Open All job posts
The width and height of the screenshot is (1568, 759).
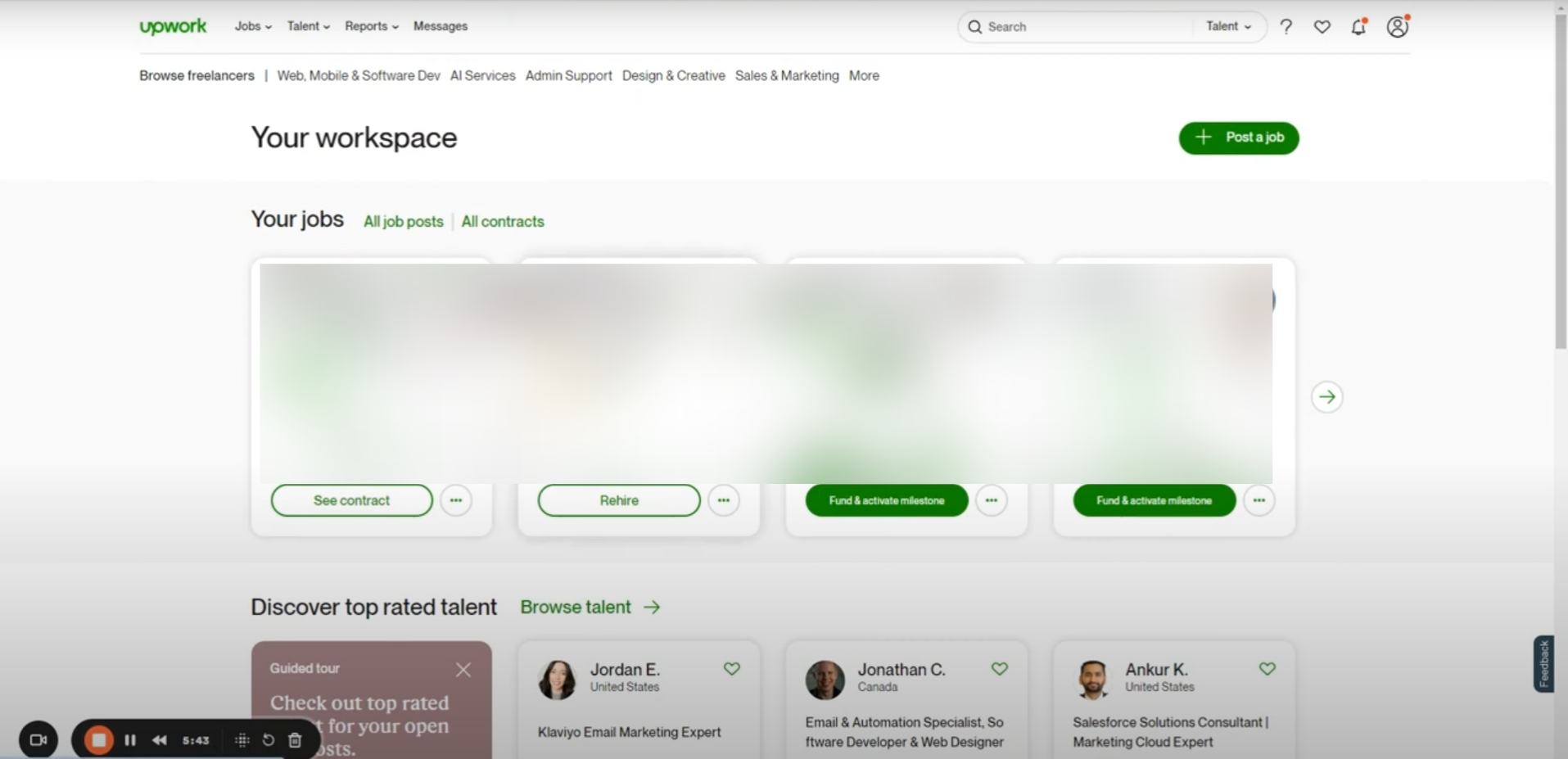coord(404,222)
